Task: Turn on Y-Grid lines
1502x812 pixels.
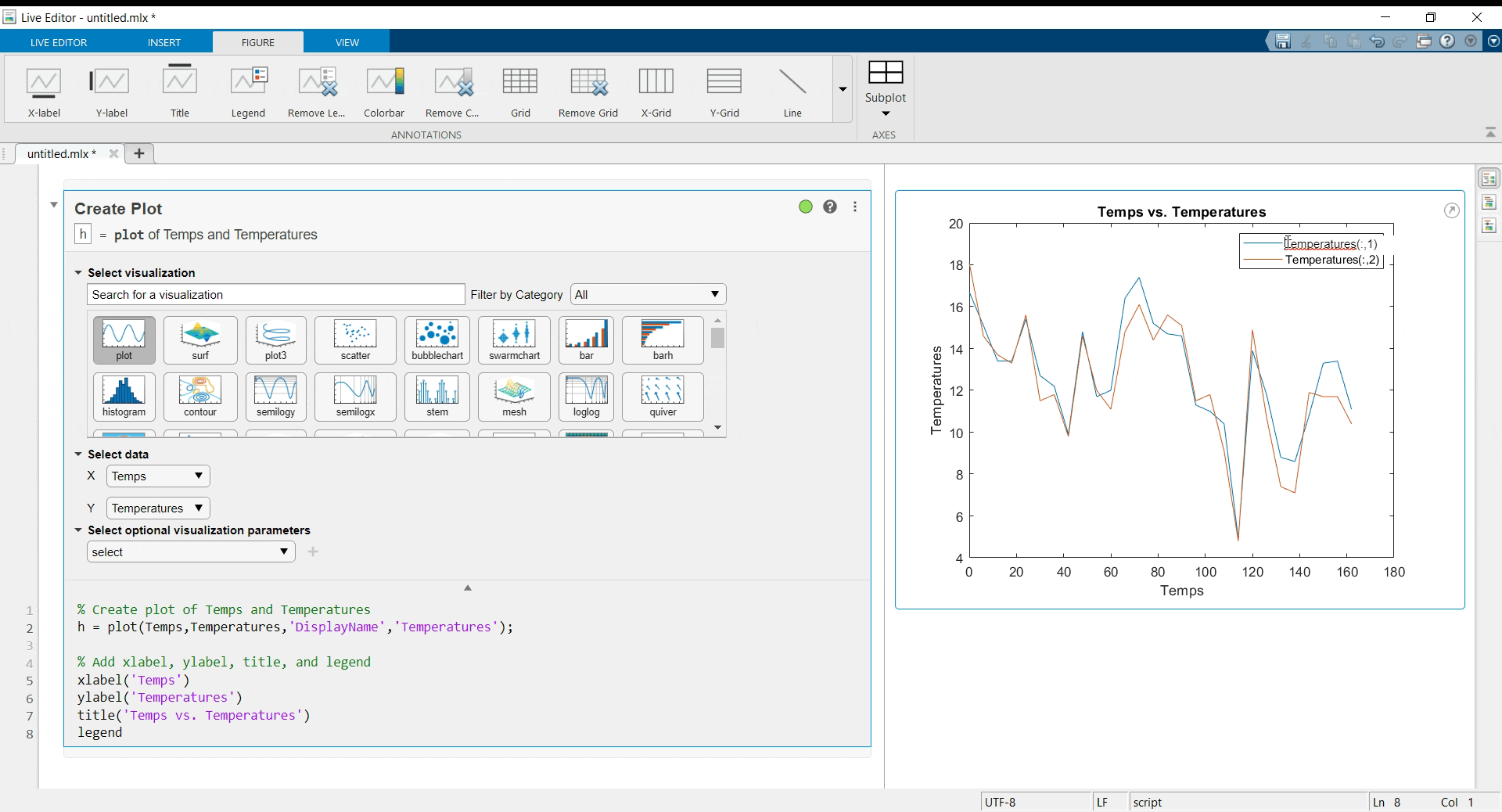Action: [724, 92]
